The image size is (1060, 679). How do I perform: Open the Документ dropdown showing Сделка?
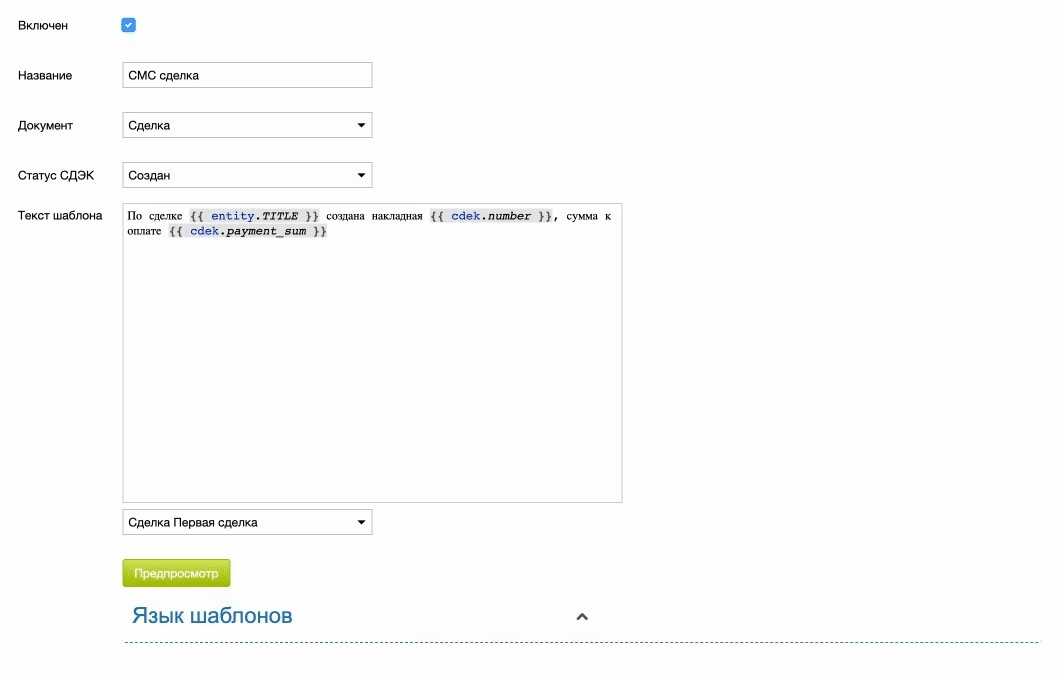coord(247,125)
